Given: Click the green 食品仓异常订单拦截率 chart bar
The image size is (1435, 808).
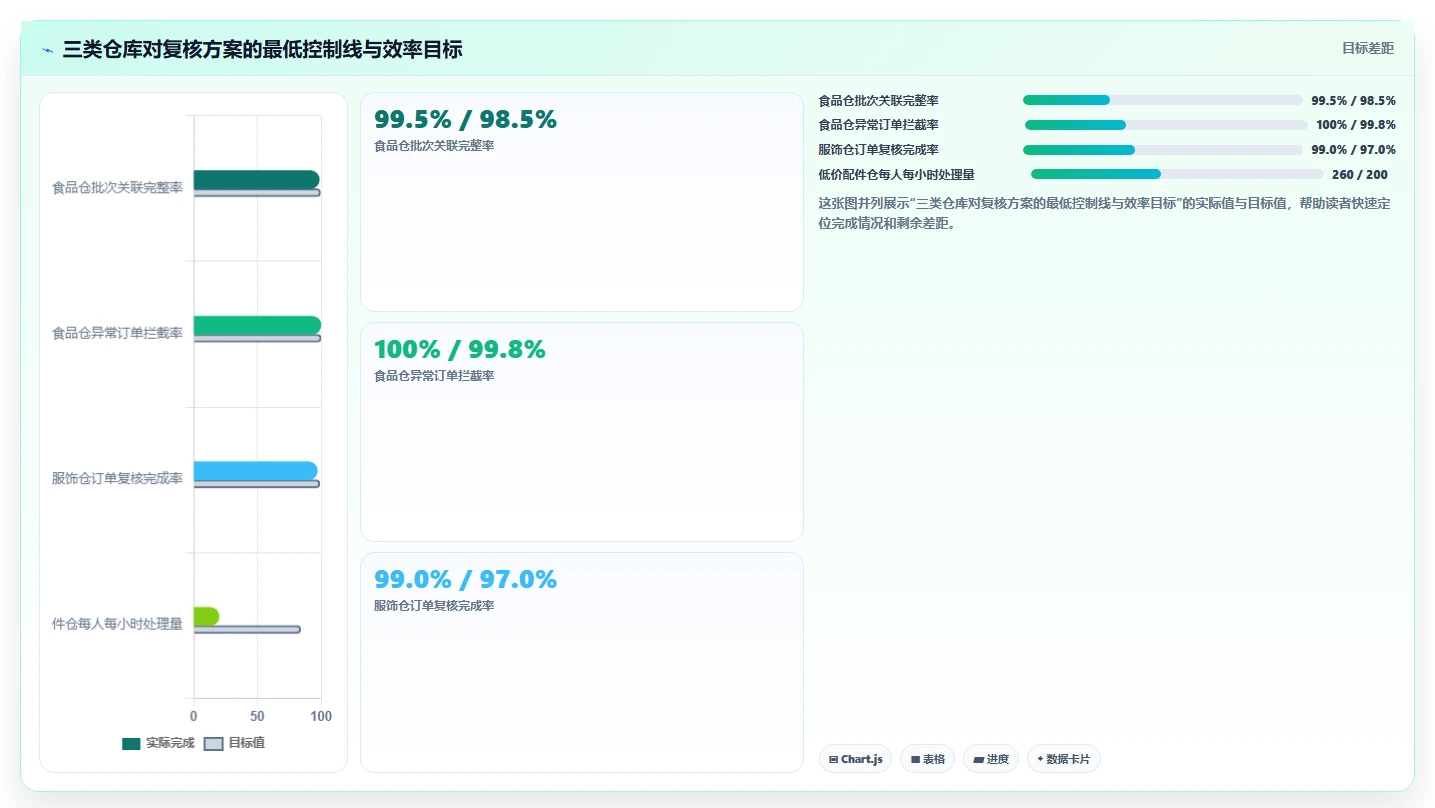Looking at the screenshot, I should point(257,325).
